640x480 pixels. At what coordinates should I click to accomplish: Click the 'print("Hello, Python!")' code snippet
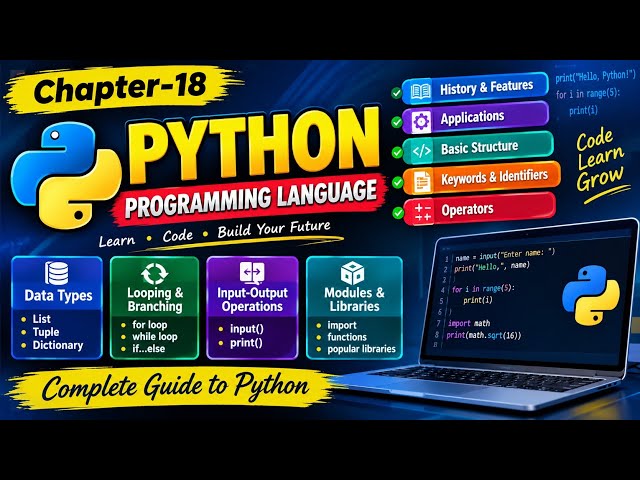pyautogui.click(x=596, y=76)
